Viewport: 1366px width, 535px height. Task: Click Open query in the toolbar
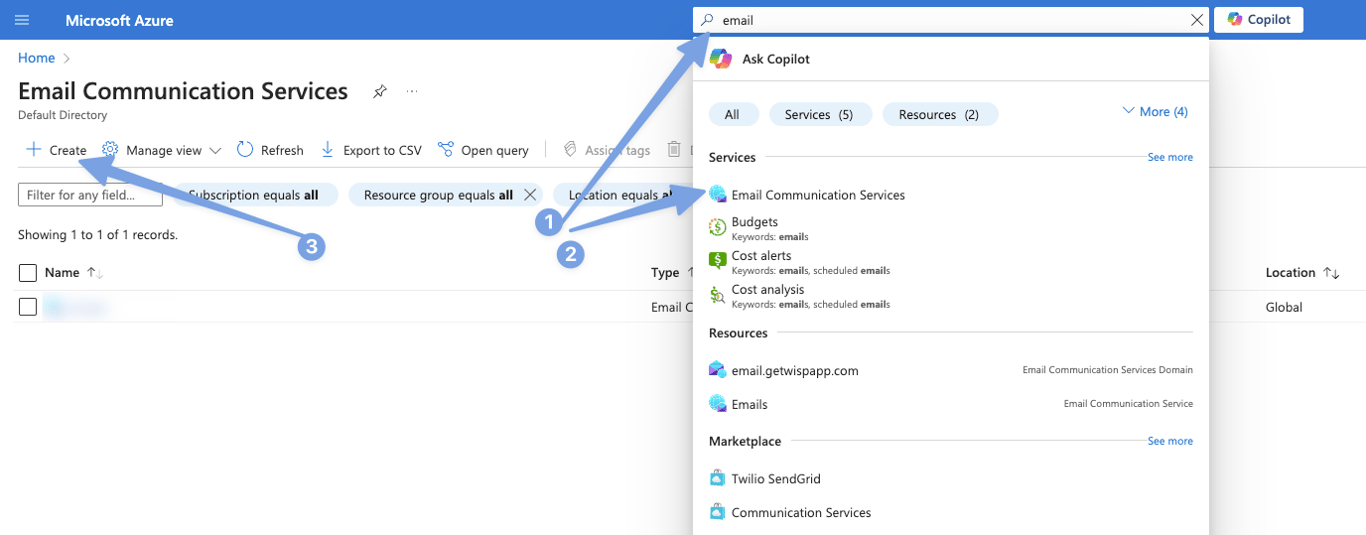pyautogui.click(x=483, y=150)
